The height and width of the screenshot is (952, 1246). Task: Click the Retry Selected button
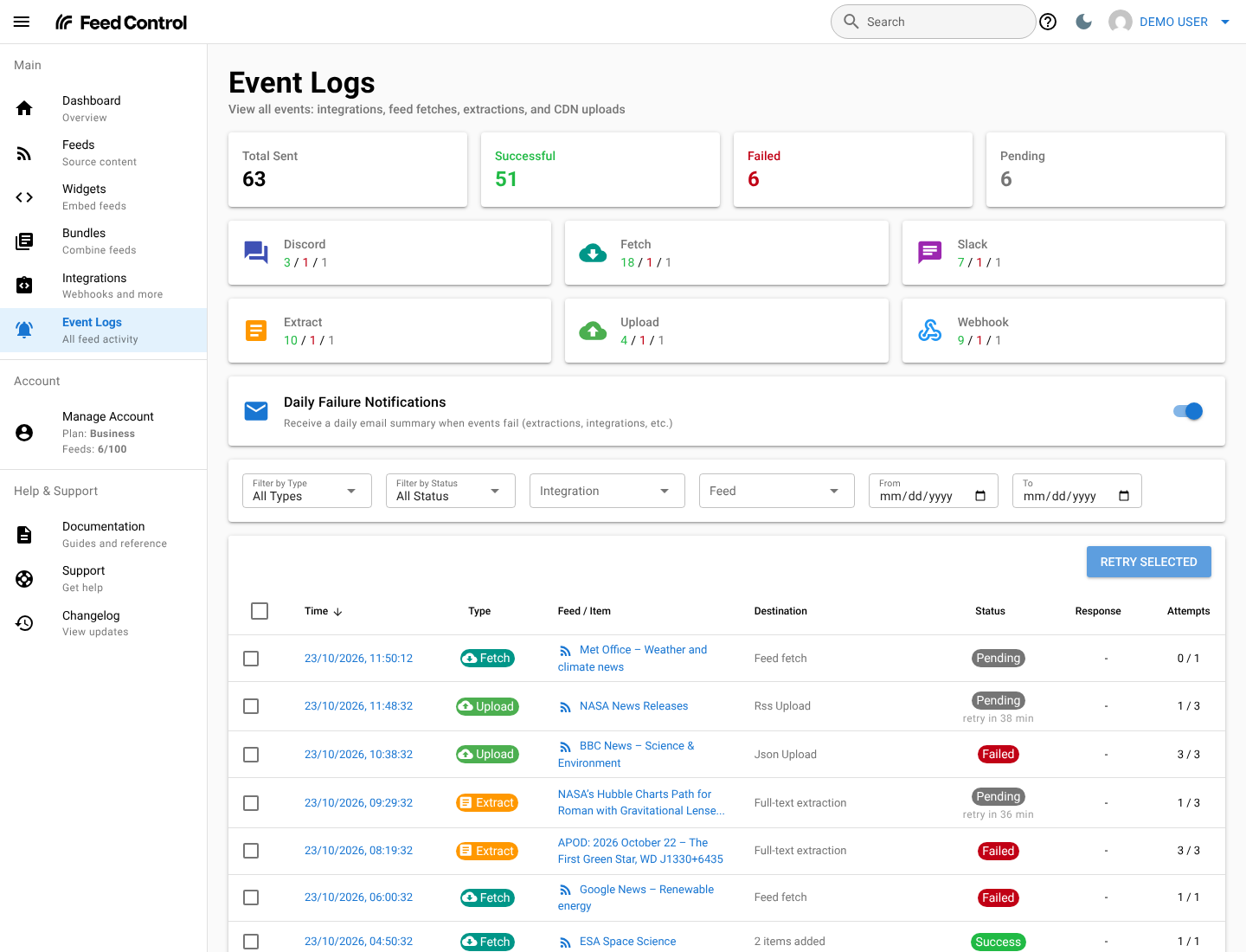[x=1149, y=562]
